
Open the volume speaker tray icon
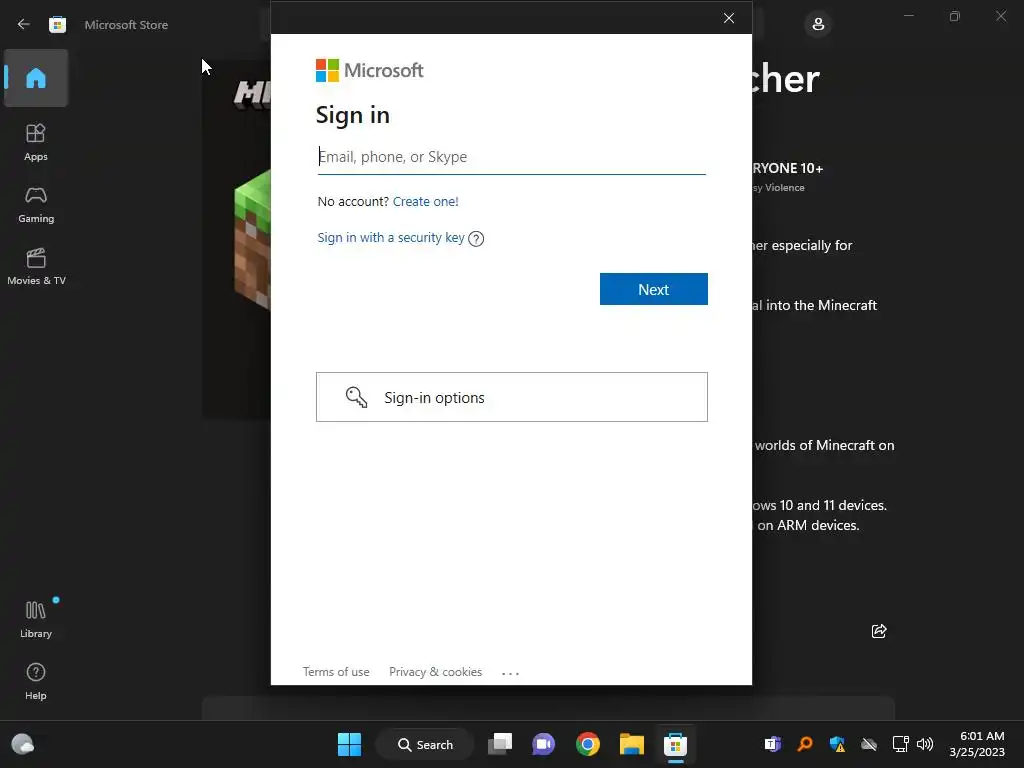point(925,744)
